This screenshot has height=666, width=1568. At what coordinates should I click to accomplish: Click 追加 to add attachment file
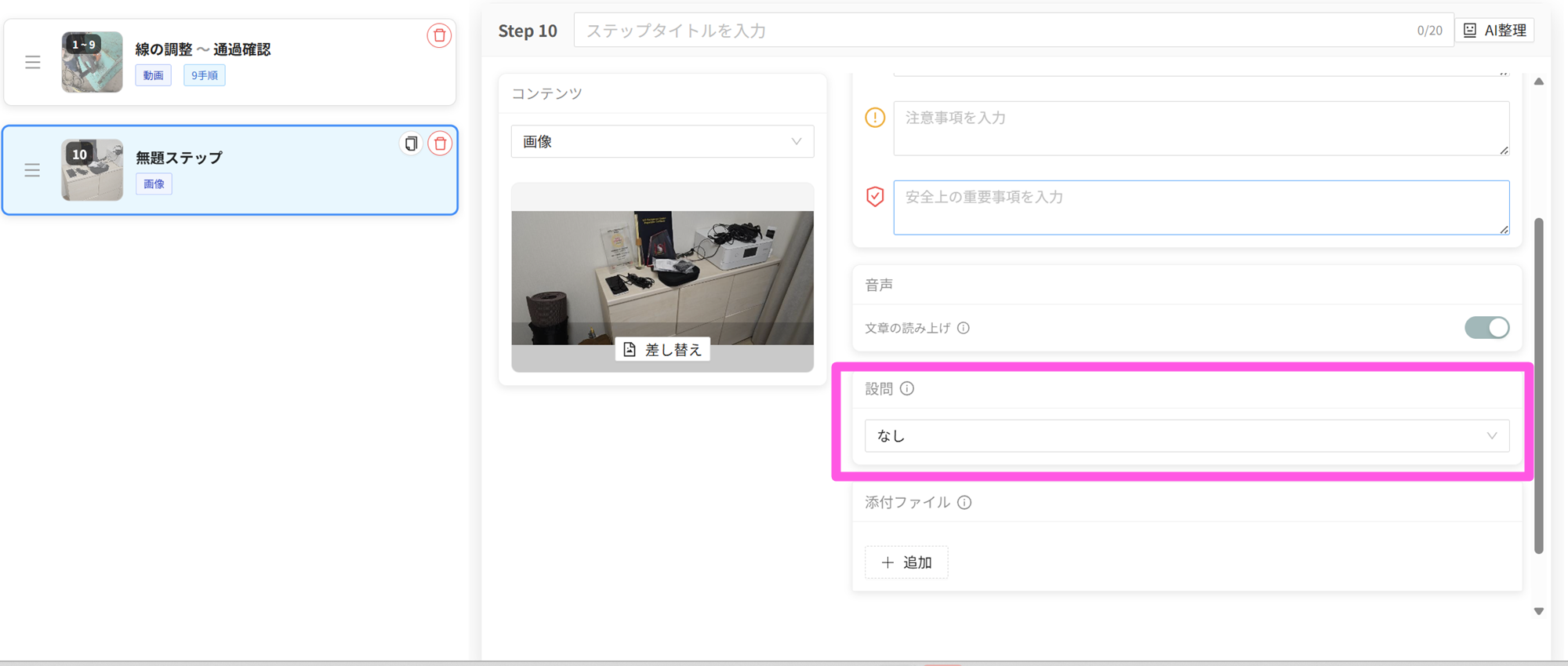coord(906,562)
